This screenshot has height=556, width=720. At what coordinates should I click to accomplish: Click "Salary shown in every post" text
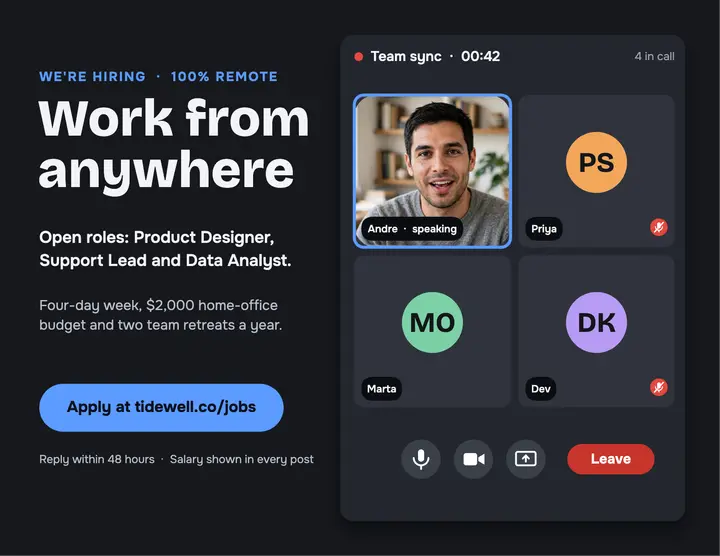242,459
